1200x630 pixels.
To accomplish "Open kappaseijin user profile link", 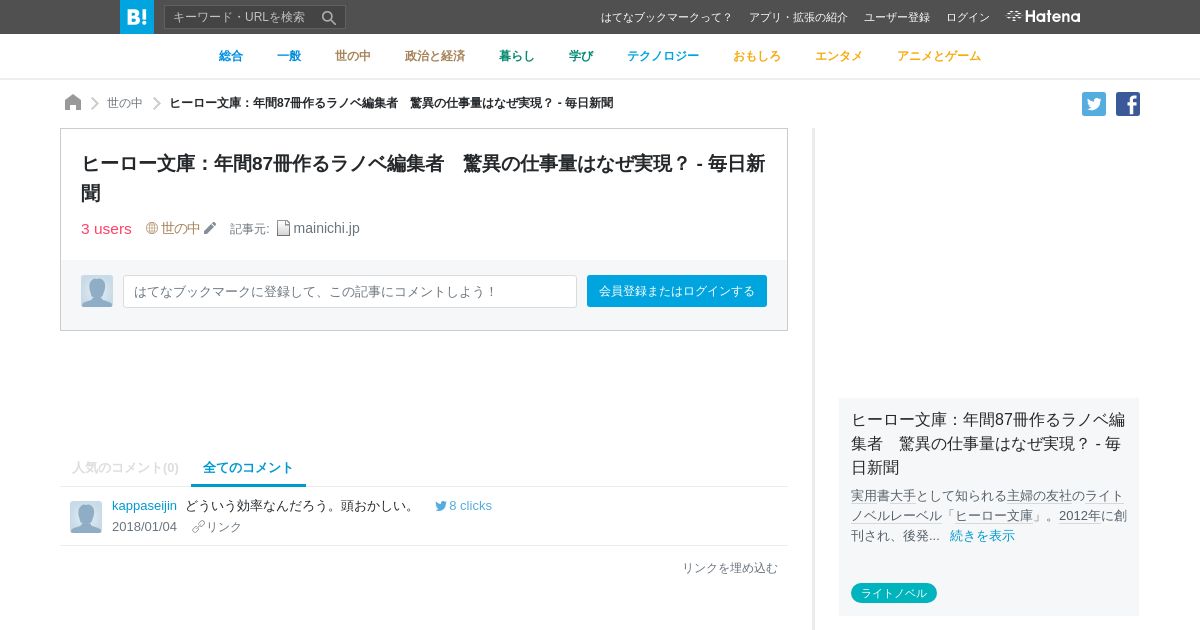I will pos(144,506).
